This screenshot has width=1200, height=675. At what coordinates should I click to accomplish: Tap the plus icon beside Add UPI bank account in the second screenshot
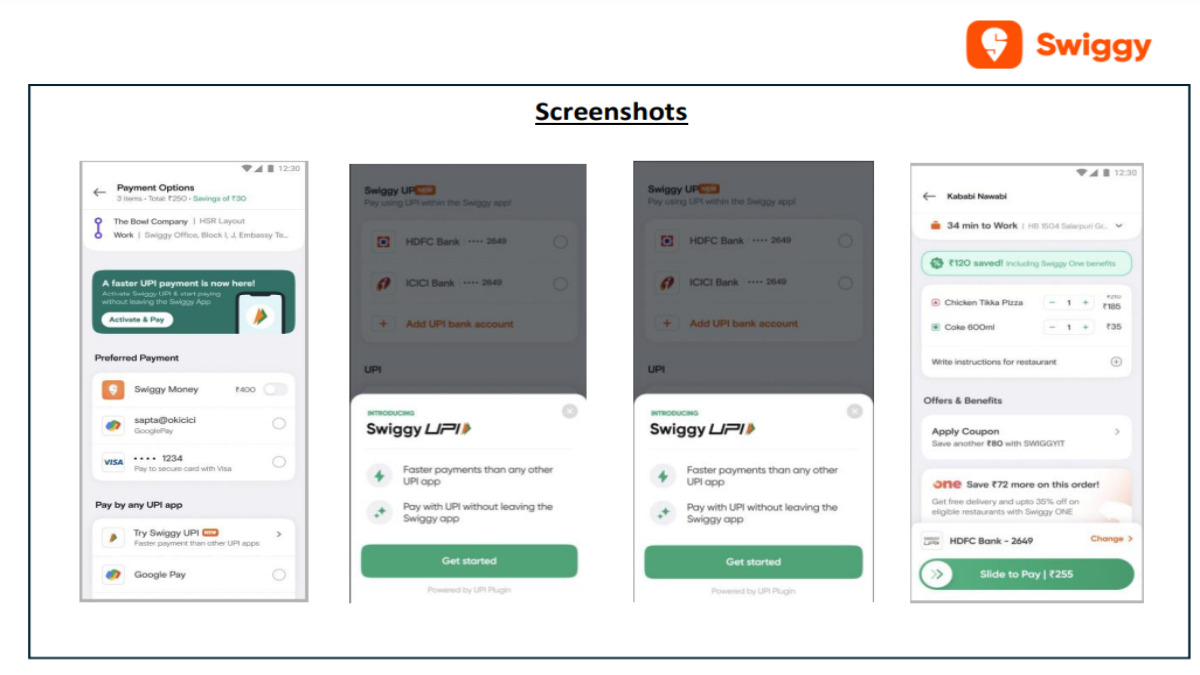point(383,324)
